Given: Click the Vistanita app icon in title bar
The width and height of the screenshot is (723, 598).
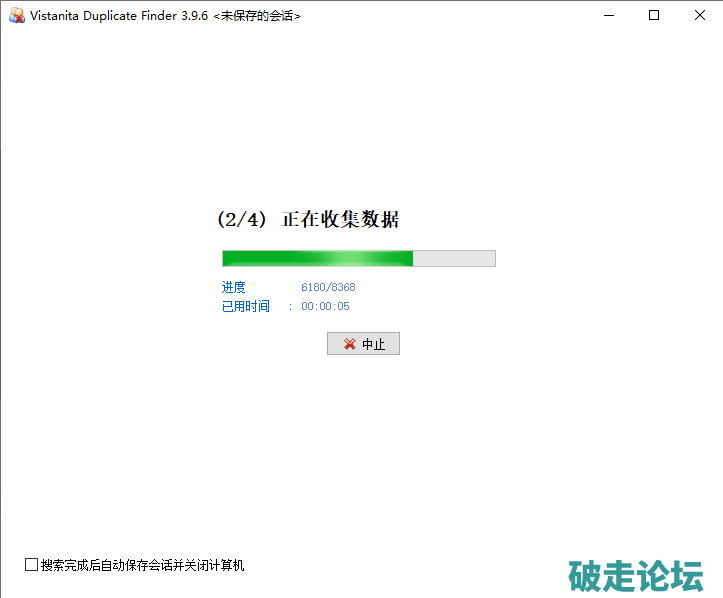Looking at the screenshot, I should coord(16,15).
